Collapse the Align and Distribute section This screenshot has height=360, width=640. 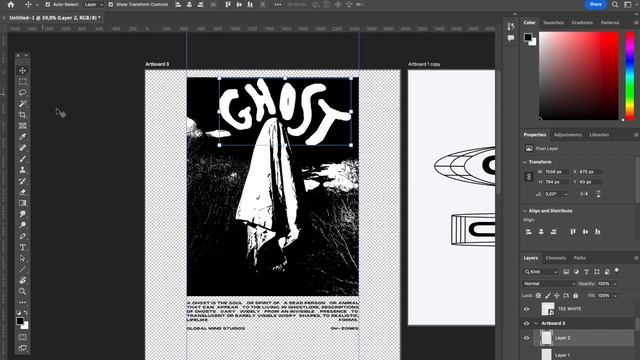coord(525,211)
